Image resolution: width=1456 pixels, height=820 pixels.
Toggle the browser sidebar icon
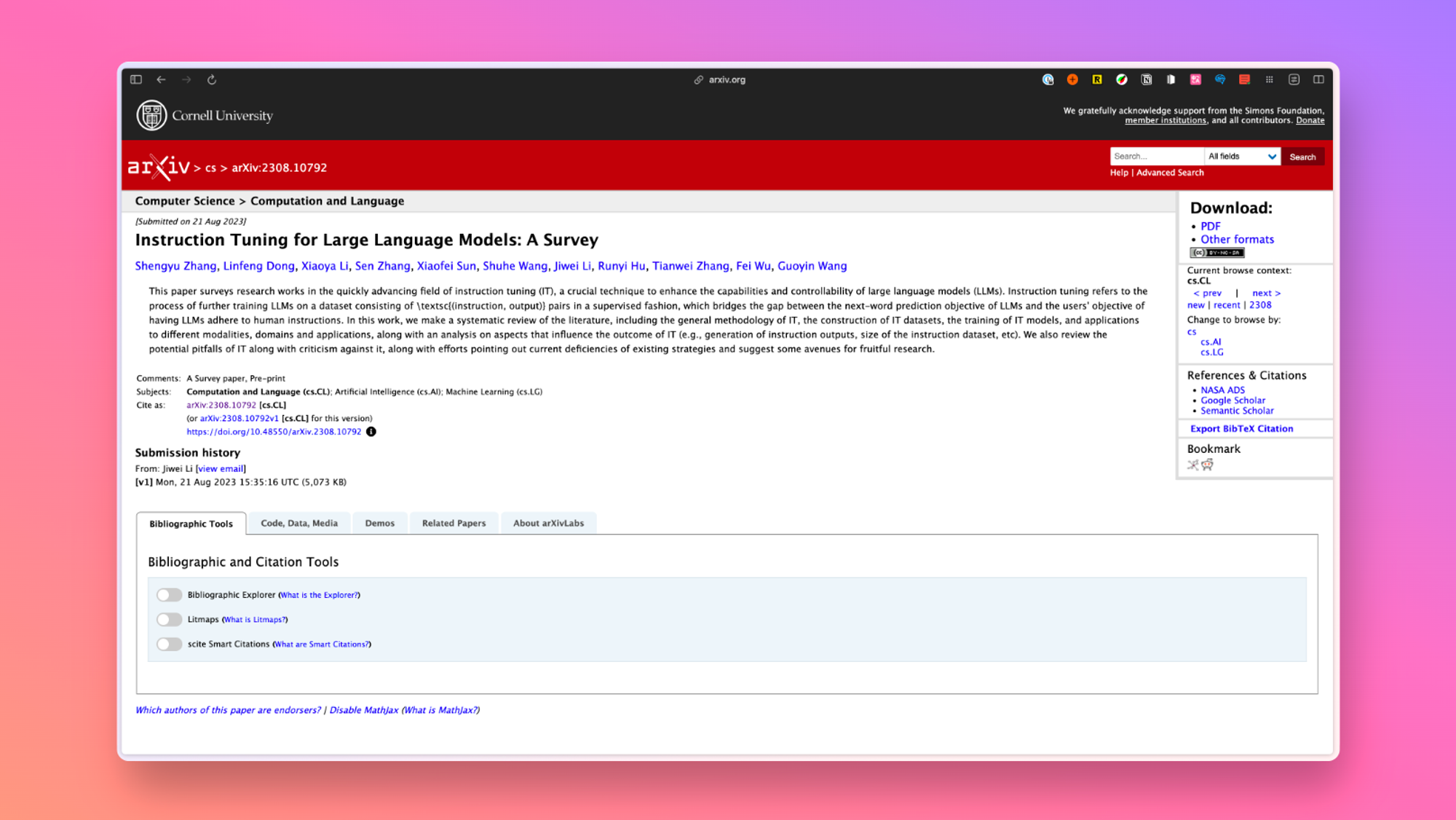(x=136, y=79)
